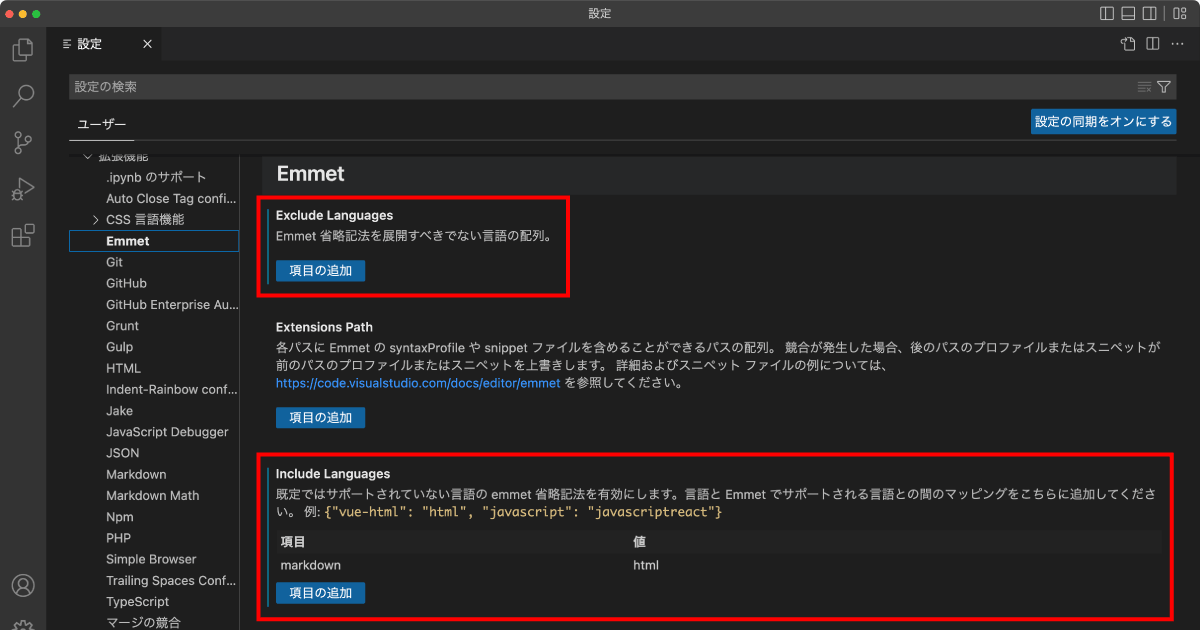1200x630 pixels.
Task: Open the Accounts menu icon
Action: pos(23,585)
